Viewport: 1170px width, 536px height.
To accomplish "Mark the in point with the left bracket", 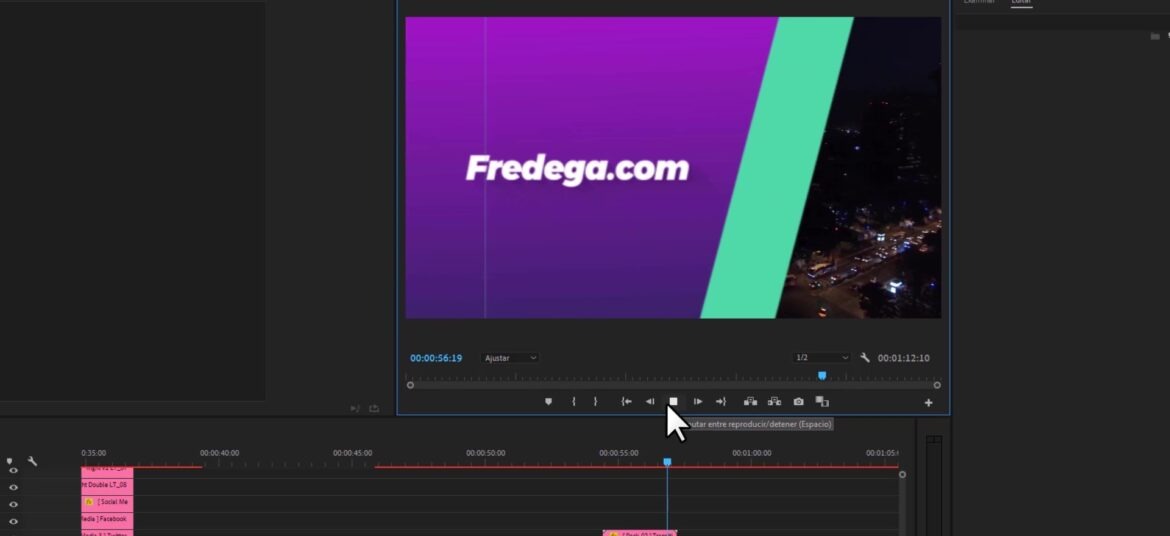I will pos(573,402).
